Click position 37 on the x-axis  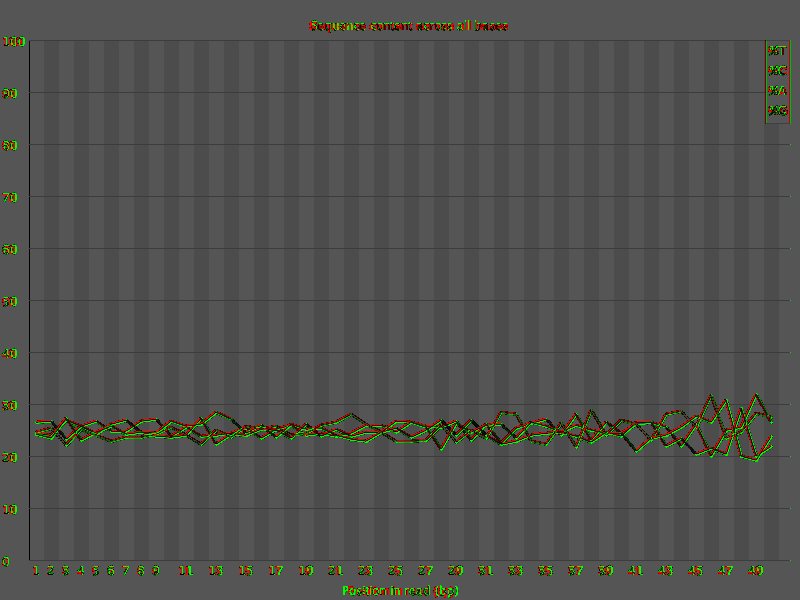pyautogui.click(x=576, y=571)
